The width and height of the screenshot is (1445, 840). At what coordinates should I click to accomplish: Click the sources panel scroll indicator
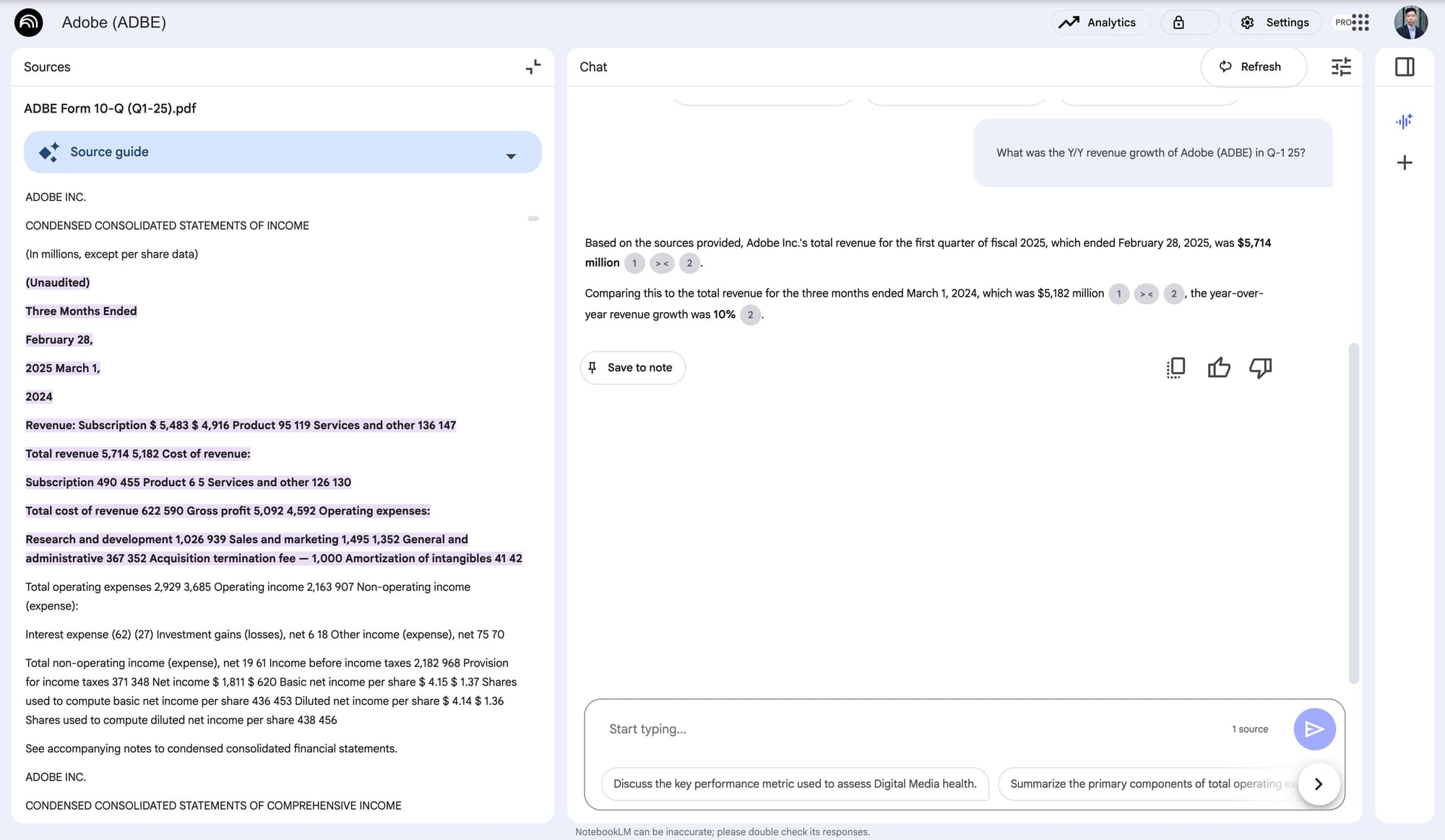pyautogui.click(x=533, y=218)
